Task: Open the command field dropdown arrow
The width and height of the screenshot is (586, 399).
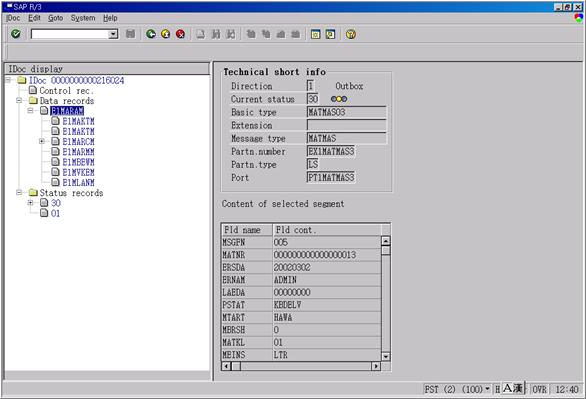Action: 113,34
